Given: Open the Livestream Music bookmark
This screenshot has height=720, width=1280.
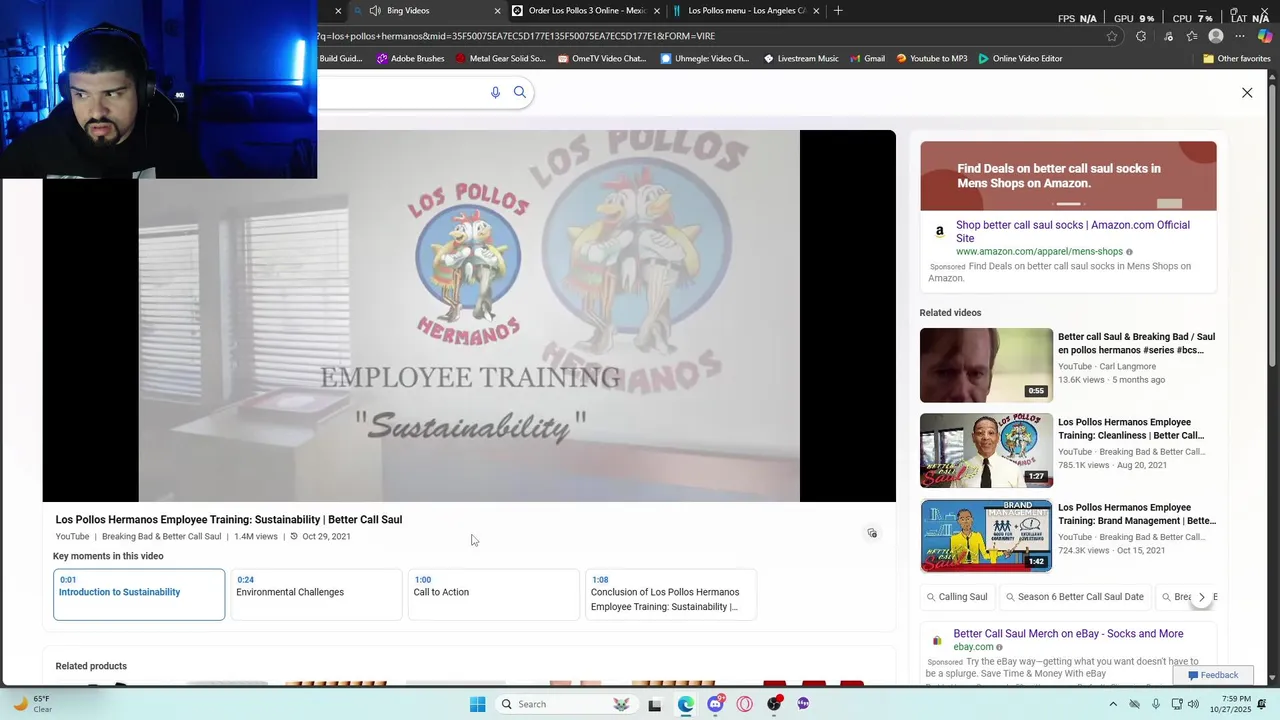Looking at the screenshot, I should point(801,59).
